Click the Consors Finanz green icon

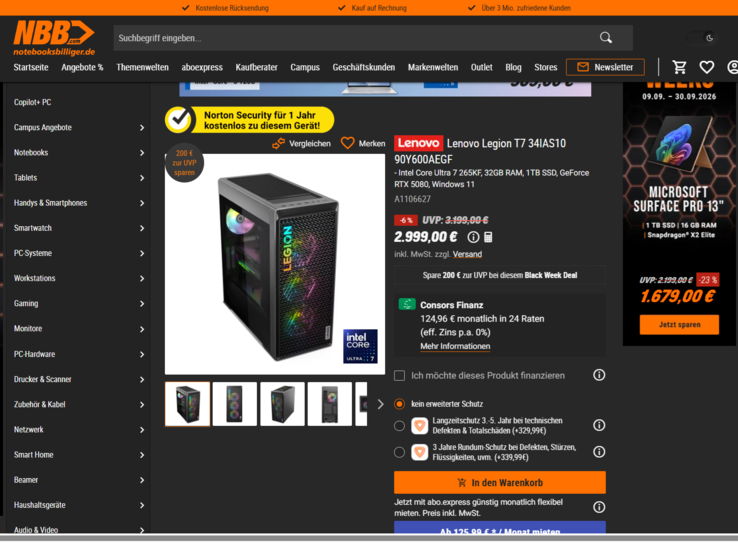coord(407,304)
